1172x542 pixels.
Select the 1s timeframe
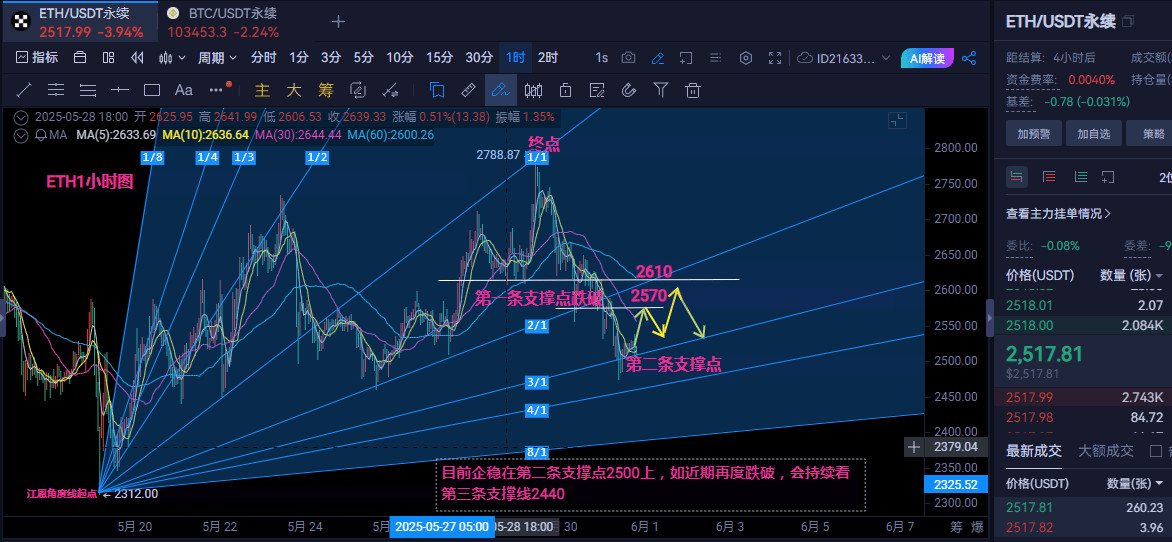pyautogui.click(x=602, y=58)
